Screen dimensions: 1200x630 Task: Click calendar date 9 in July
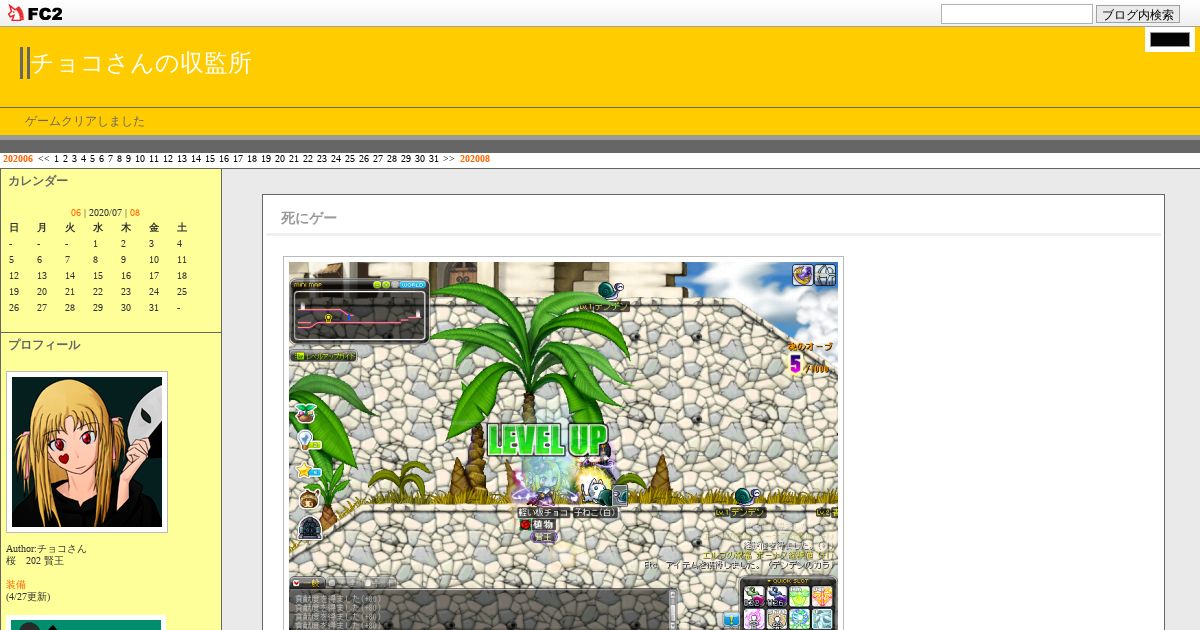pos(123,259)
